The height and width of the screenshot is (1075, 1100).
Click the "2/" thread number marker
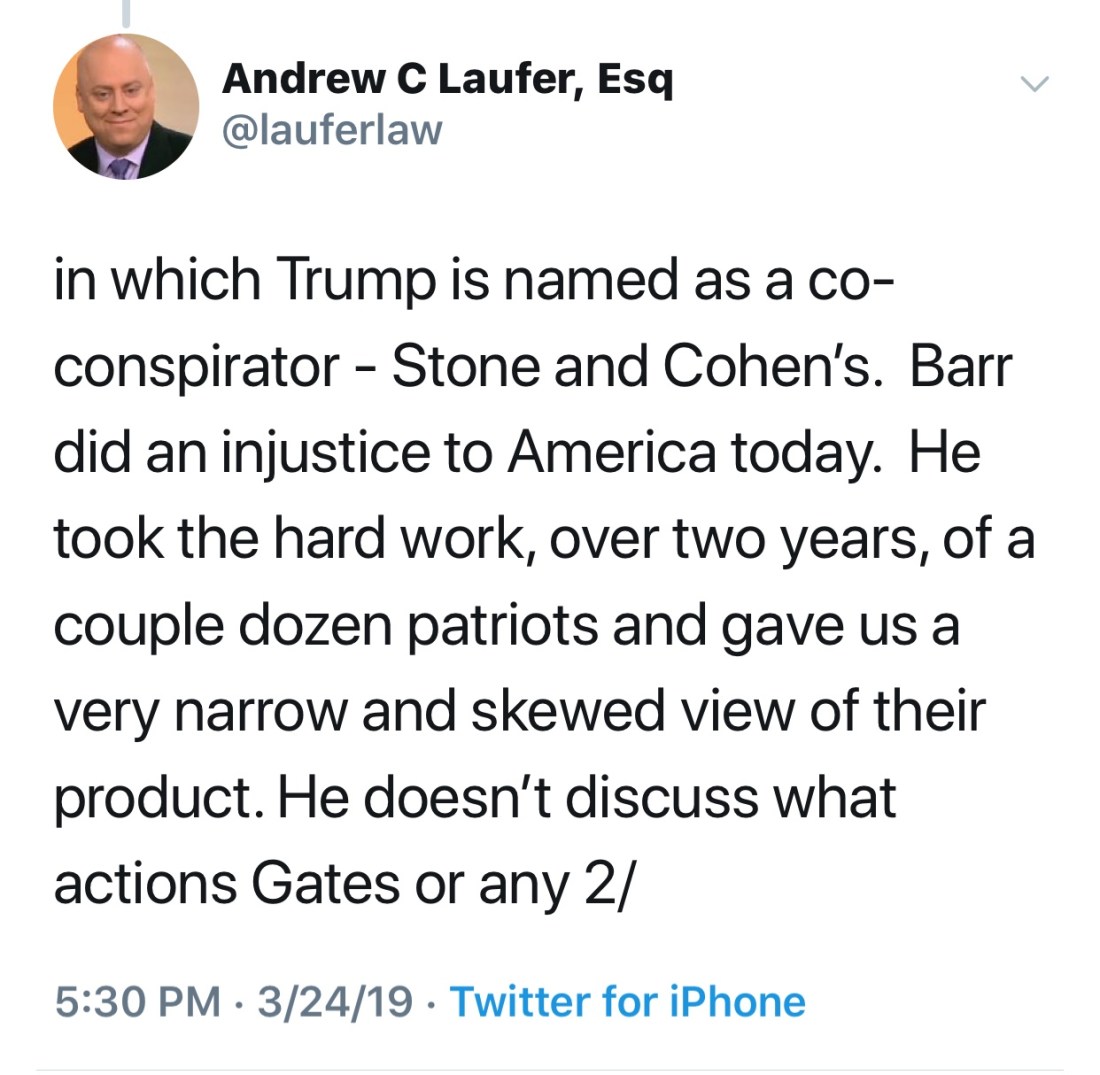(607, 884)
